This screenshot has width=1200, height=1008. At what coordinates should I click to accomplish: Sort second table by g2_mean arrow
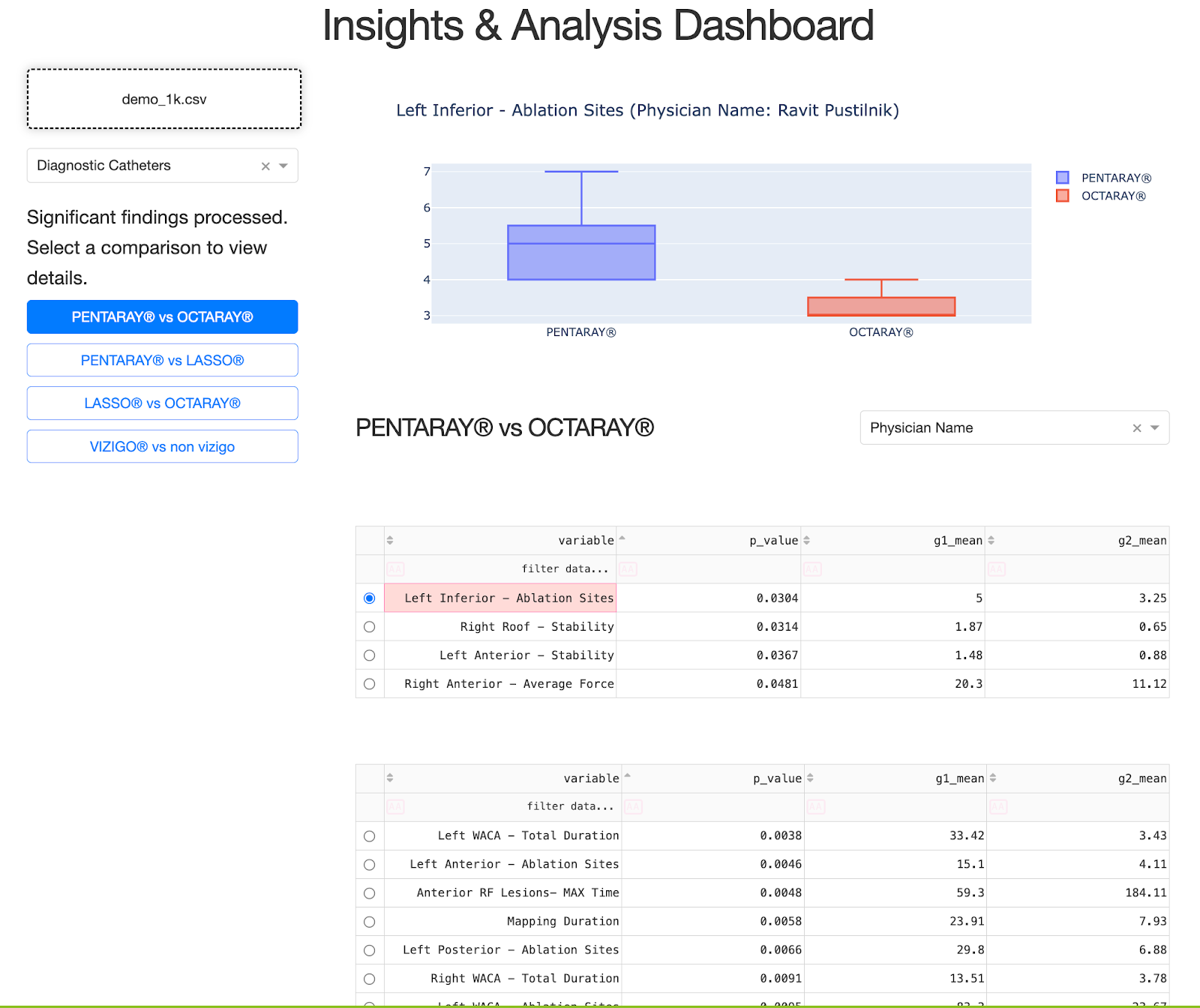[x=993, y=778]
